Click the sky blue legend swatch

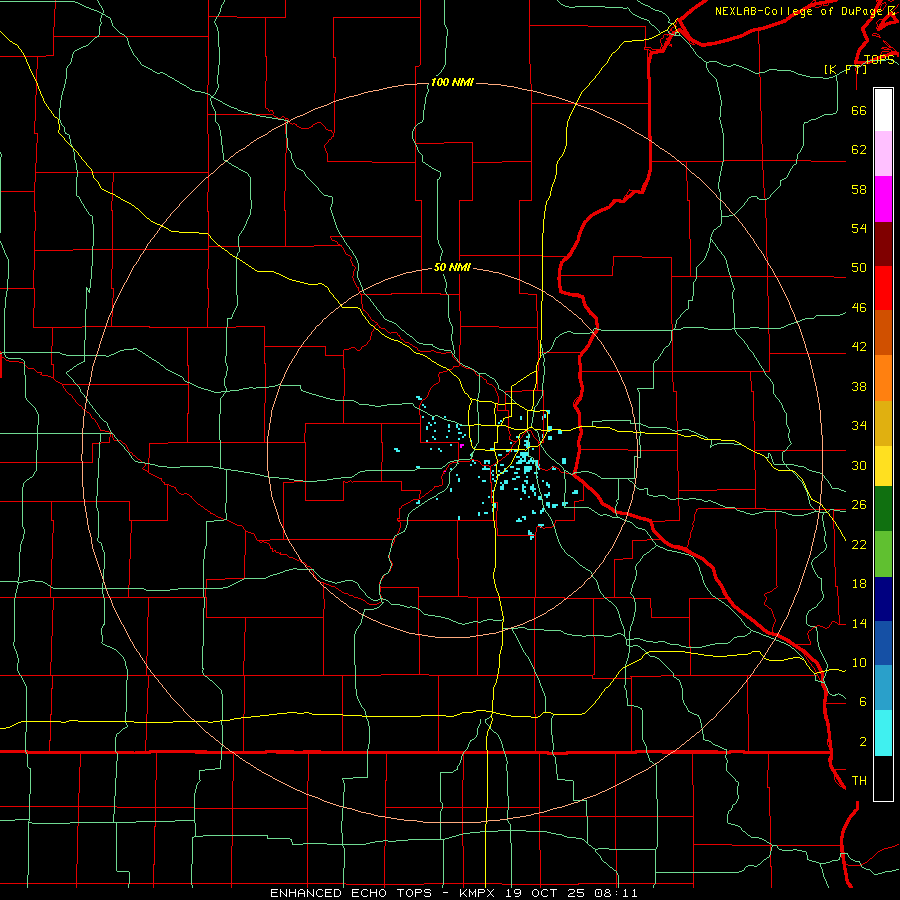coord(883,688)
